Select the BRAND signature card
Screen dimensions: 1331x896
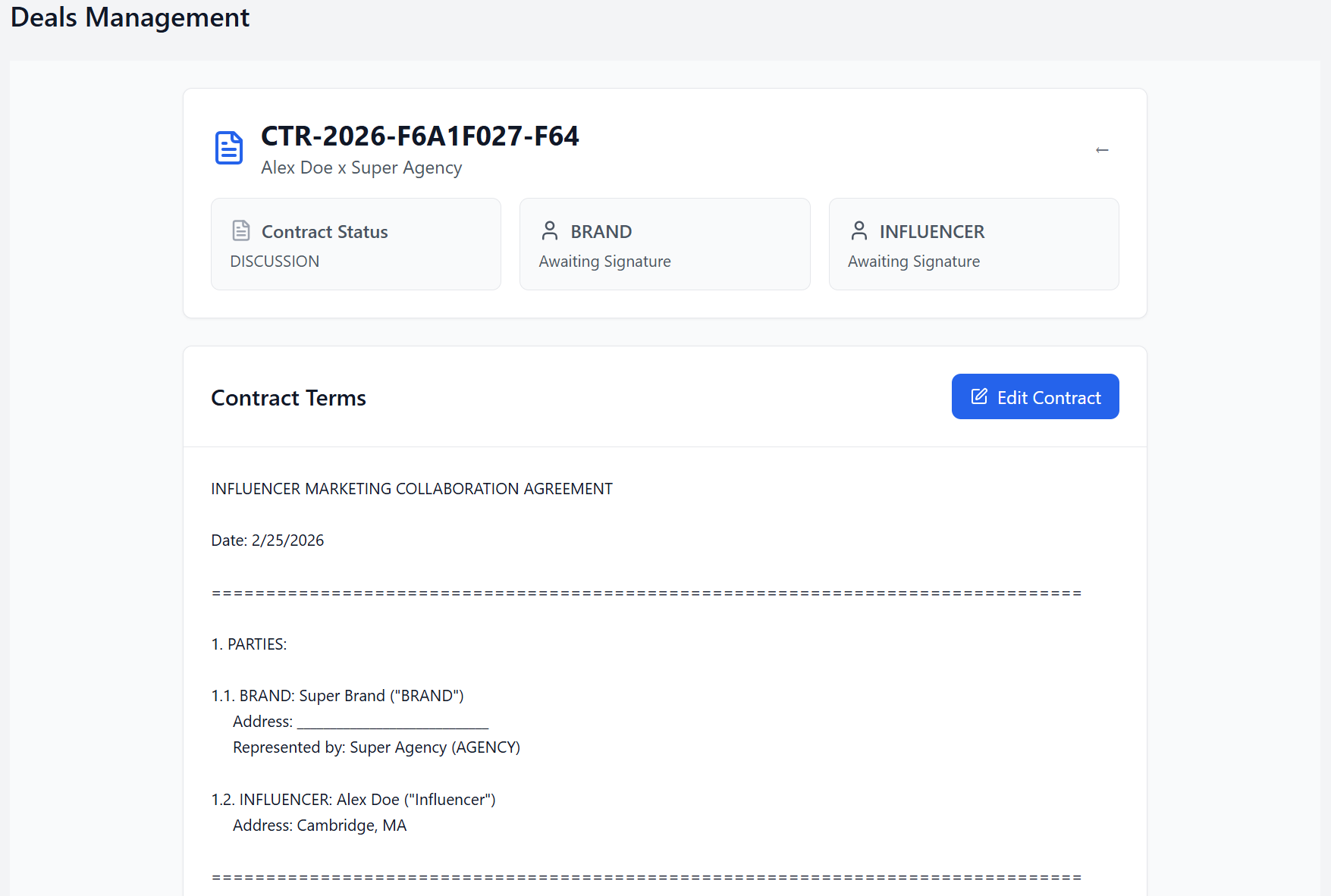pos(664,244)
